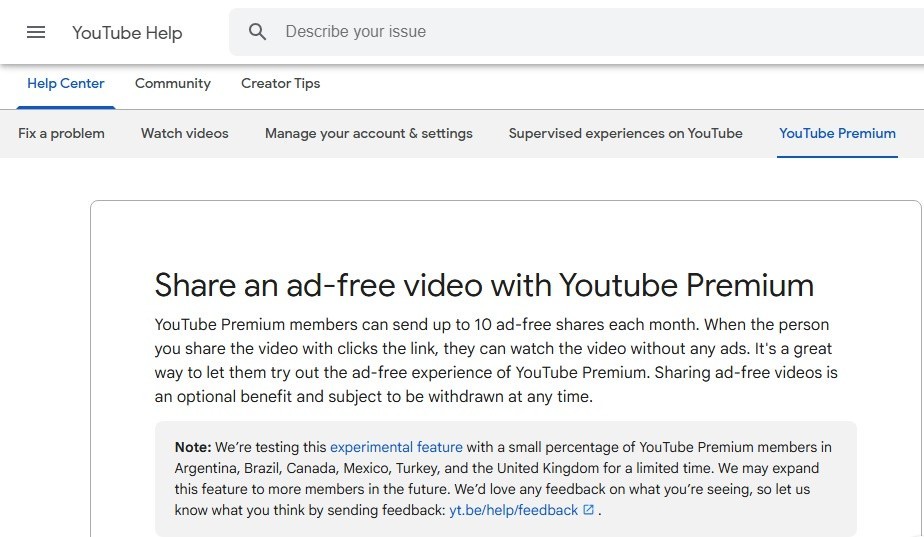This screenshot has height=537, width=924.
Task: Click the bold 'Note:' label in the gray box
Action: pyautogui.click(x=193, y=447)
